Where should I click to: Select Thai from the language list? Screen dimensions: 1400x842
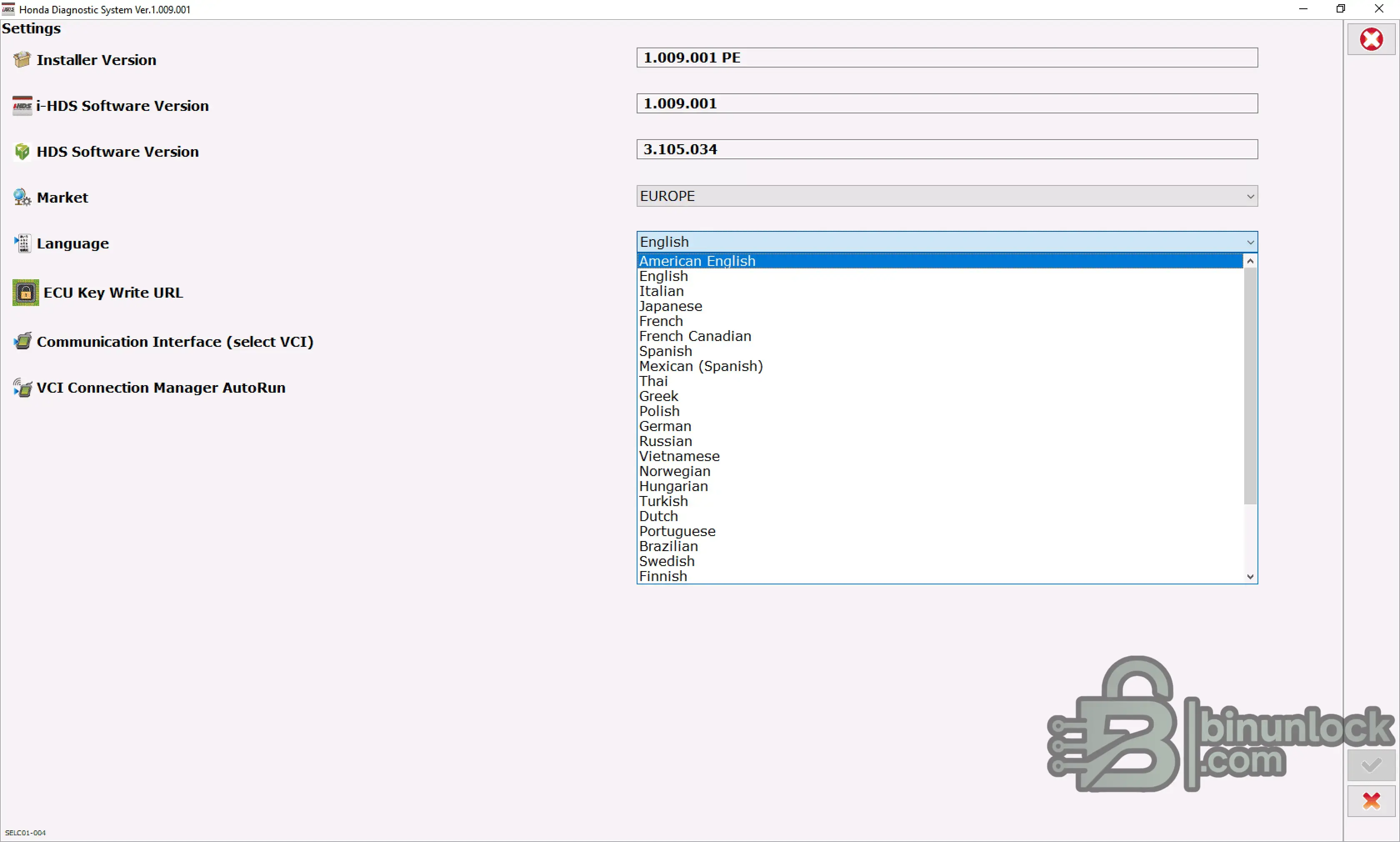click(940, 381)
